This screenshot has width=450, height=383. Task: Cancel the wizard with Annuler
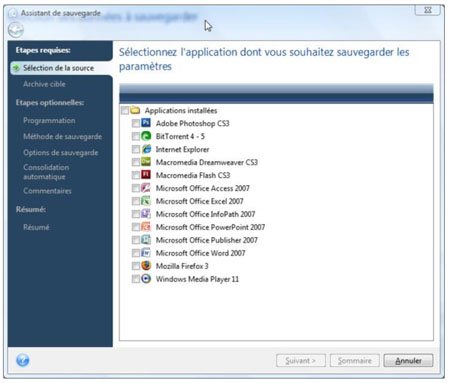click(408, 360)
